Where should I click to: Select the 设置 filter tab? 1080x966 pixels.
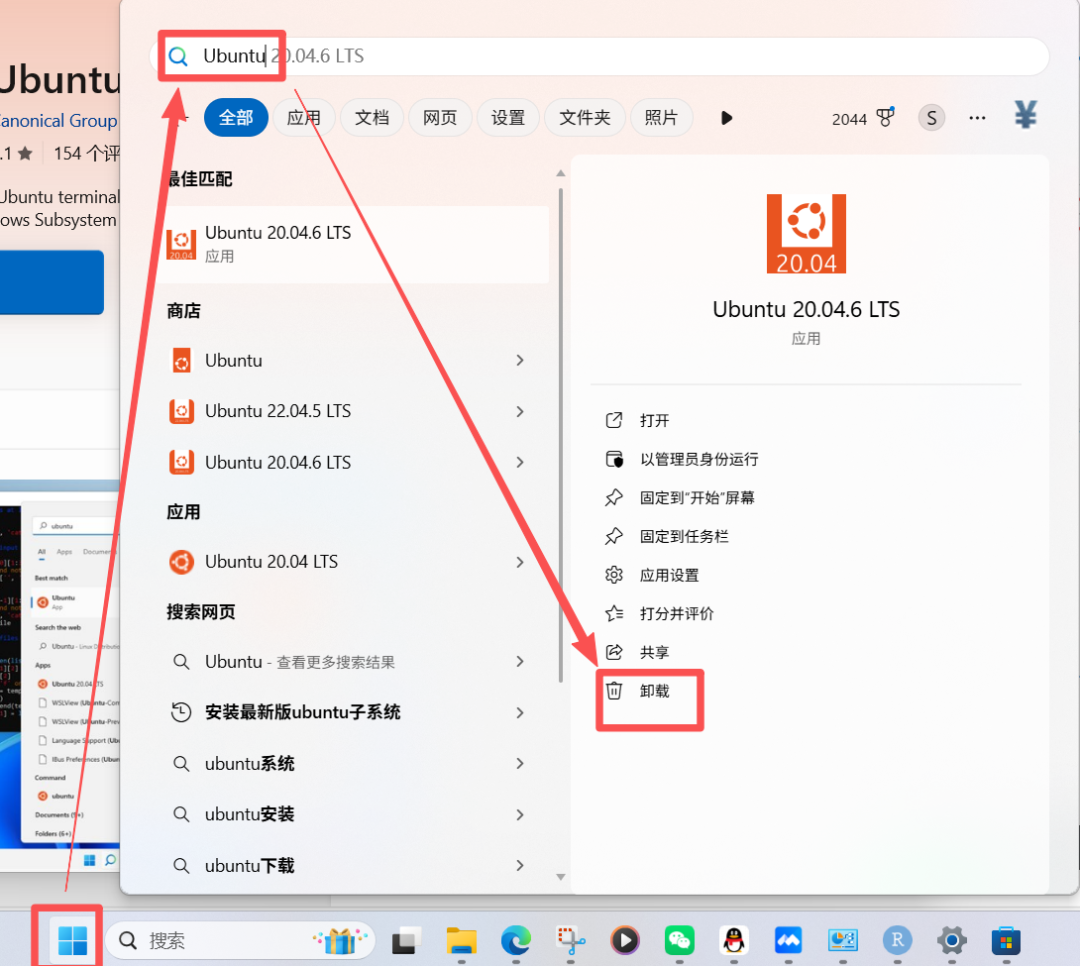508,118
